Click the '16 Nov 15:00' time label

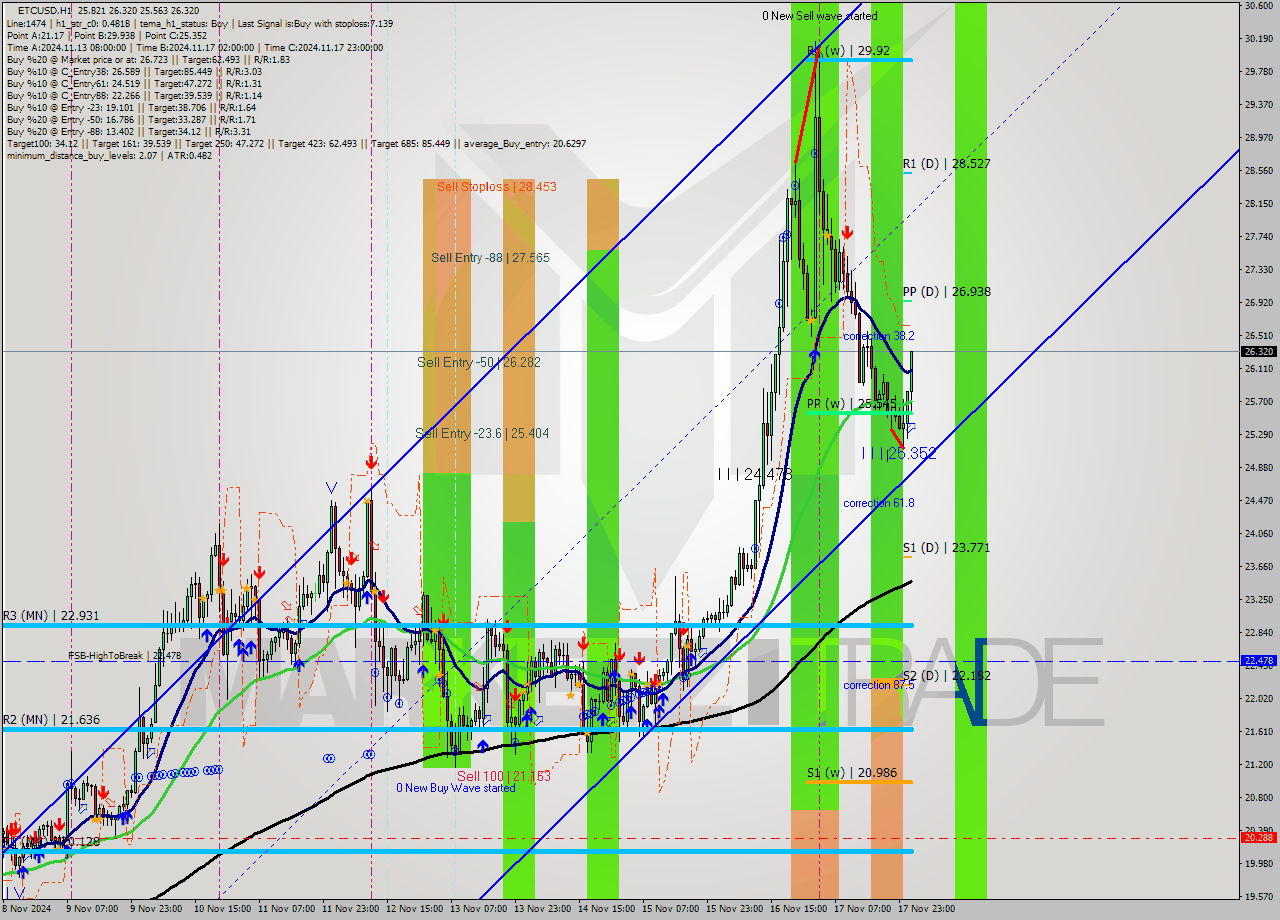click(x=797, y=910)
